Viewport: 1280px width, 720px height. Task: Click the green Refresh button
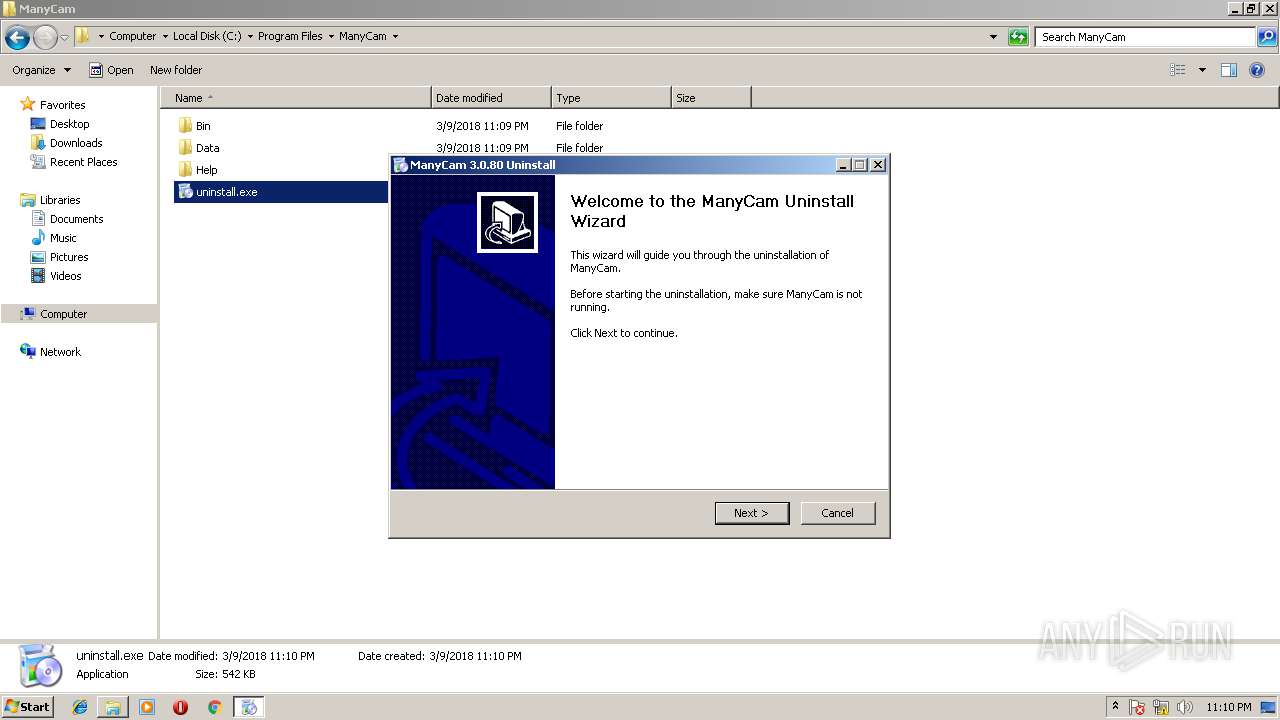1018,37
